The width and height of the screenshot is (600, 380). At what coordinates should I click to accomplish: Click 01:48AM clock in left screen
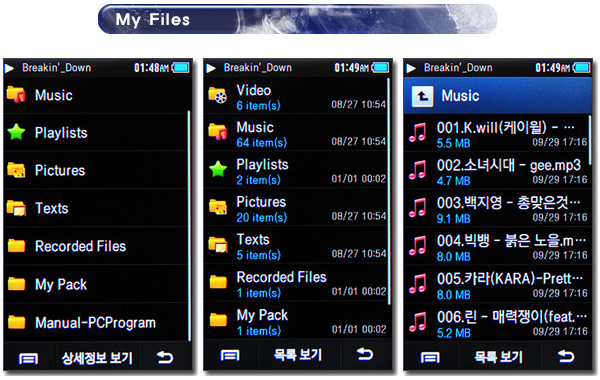pos(151,68)
